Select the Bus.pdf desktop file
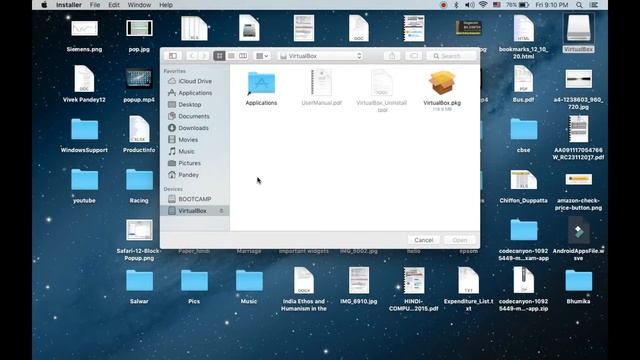 (523, 84)
